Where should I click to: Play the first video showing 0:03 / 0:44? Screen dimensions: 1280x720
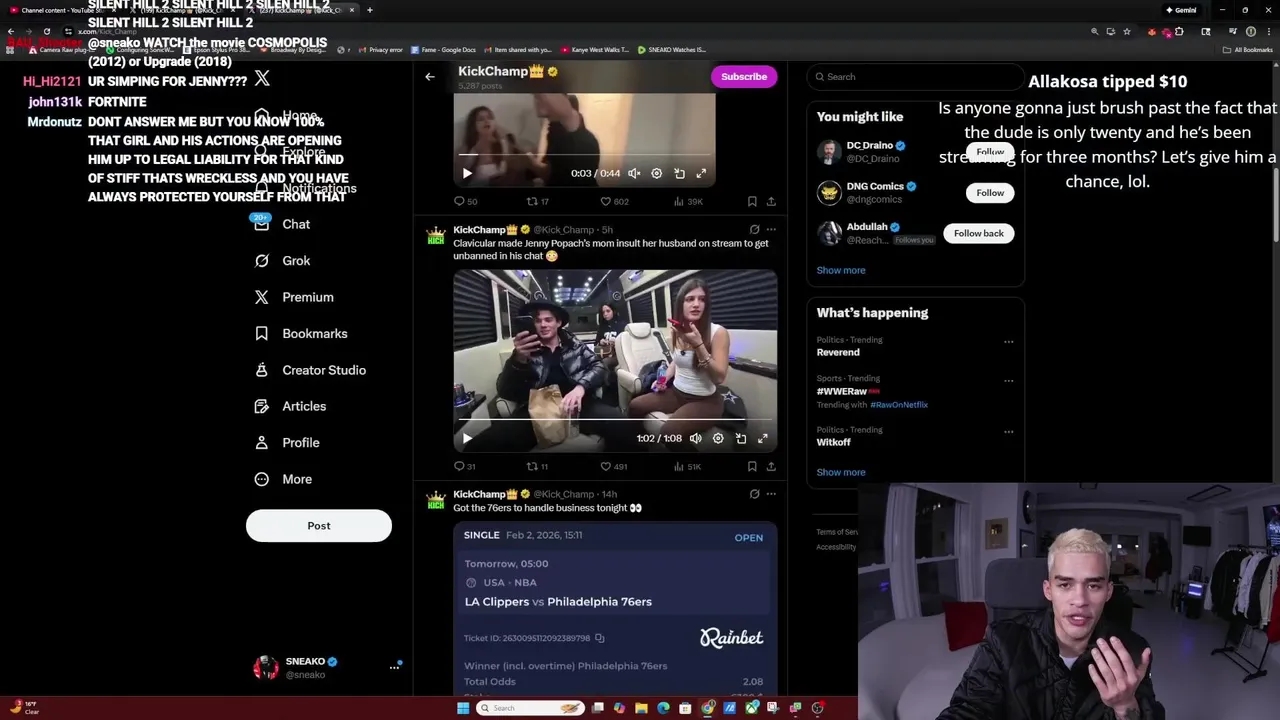pos(467,173)
